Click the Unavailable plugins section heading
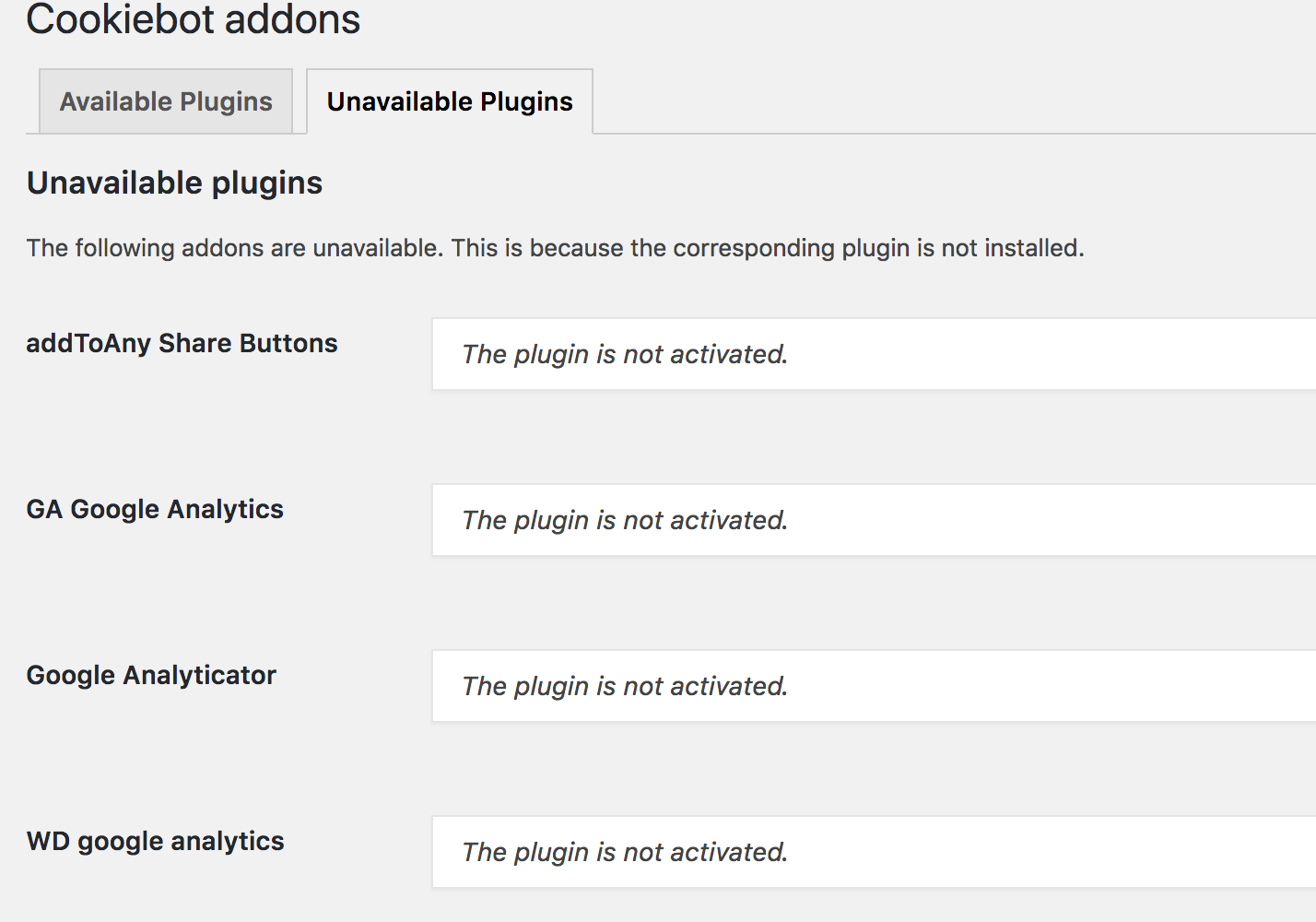The width and height of the screenshot is (1316, 922). click(174, 183)
